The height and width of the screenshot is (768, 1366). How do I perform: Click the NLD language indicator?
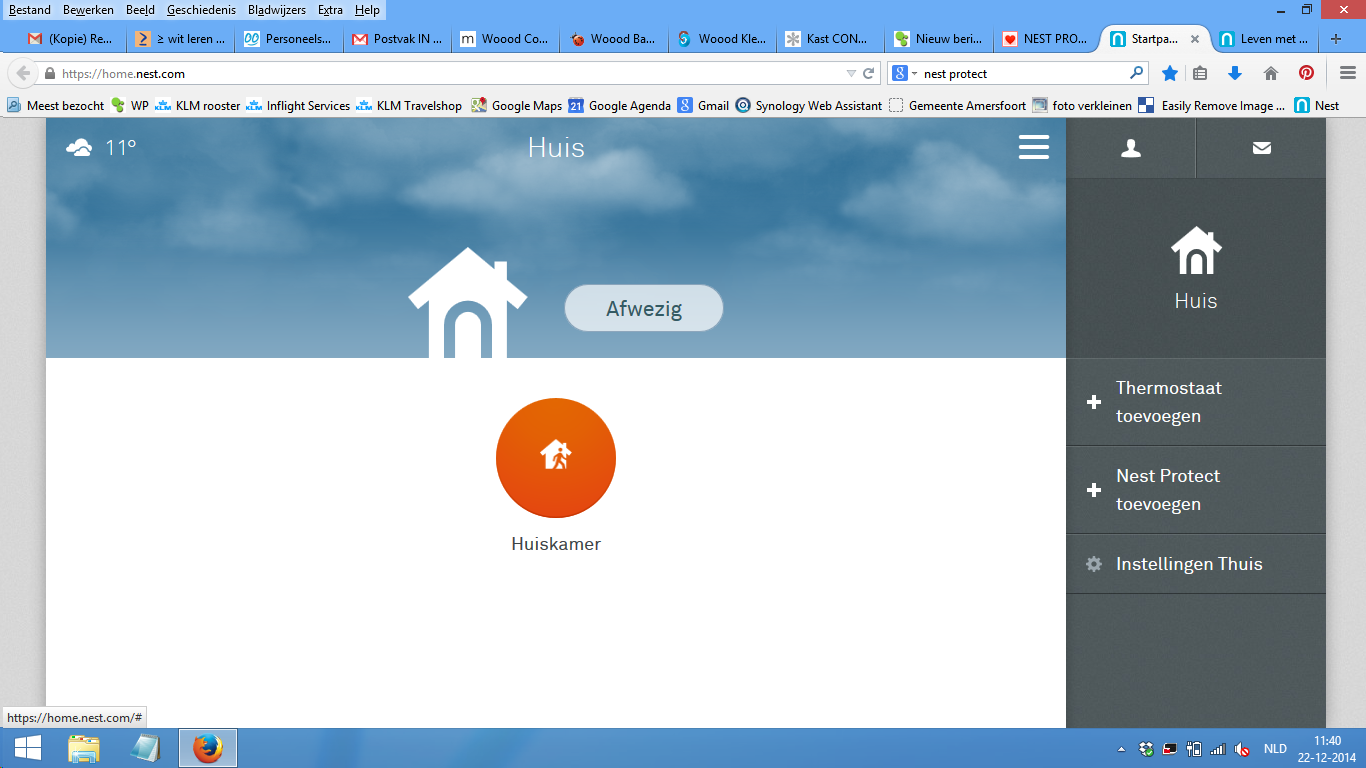[1275, 748]
